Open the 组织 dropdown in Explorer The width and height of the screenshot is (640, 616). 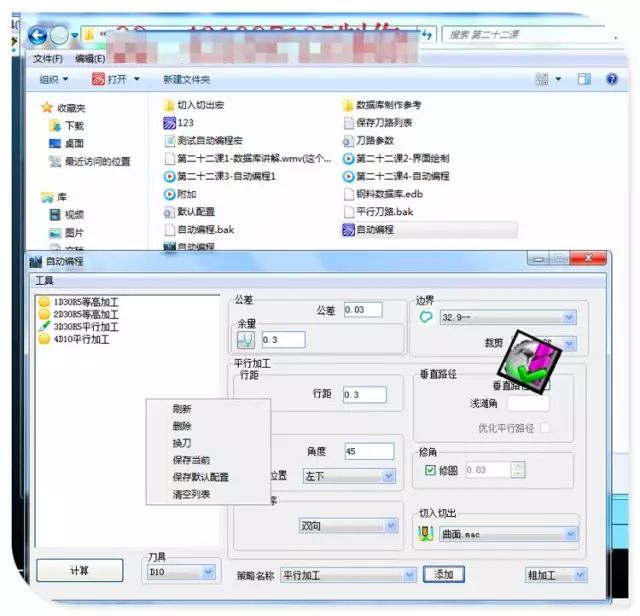click(53, 79)
